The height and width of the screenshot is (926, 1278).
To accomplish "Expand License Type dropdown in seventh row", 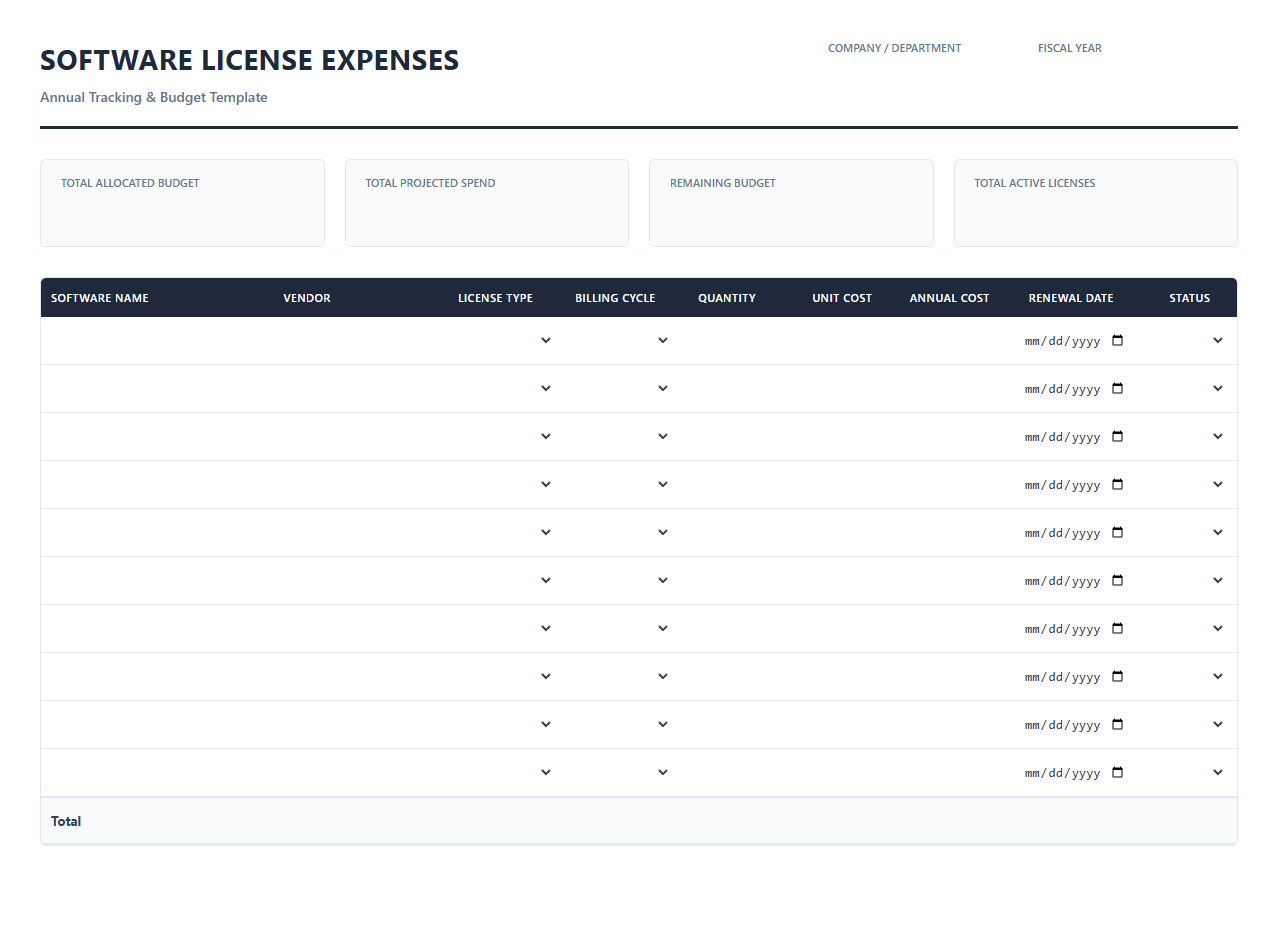I will point(505,628).
